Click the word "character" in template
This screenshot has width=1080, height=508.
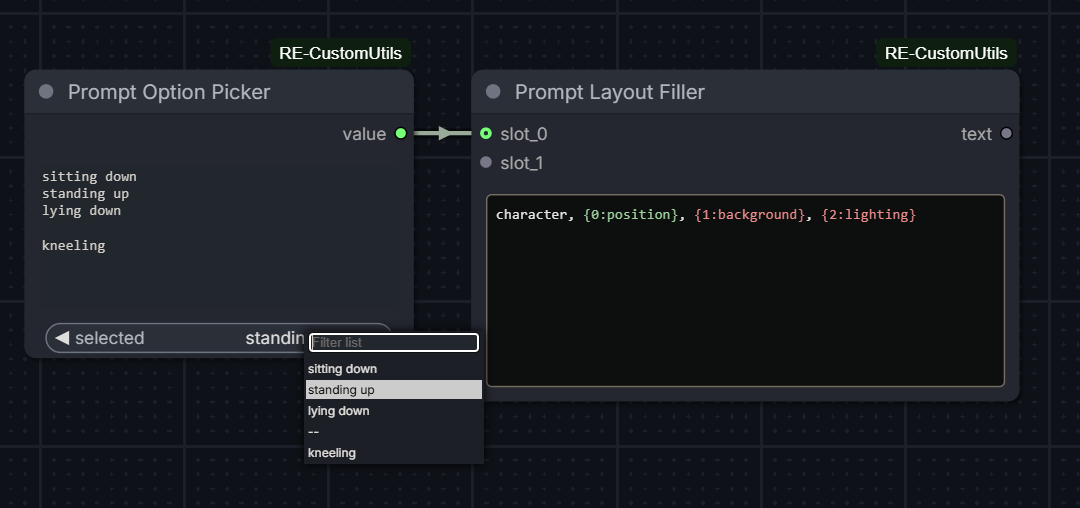point(530,215)
